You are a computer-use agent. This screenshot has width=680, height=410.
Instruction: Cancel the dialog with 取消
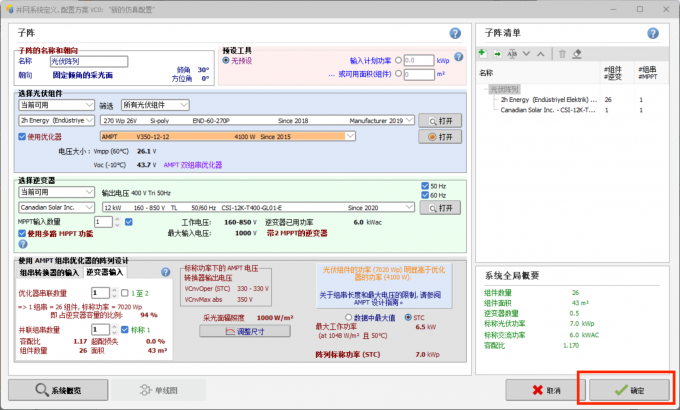tap(546, 390)
